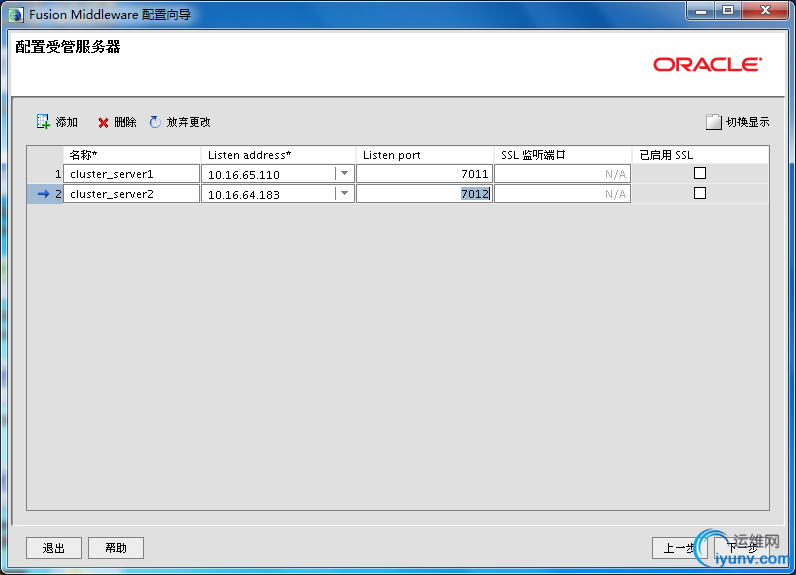The image size is (796, 575).
Task: Click the Help (帮助) button
Action: (x=116, y=548)
